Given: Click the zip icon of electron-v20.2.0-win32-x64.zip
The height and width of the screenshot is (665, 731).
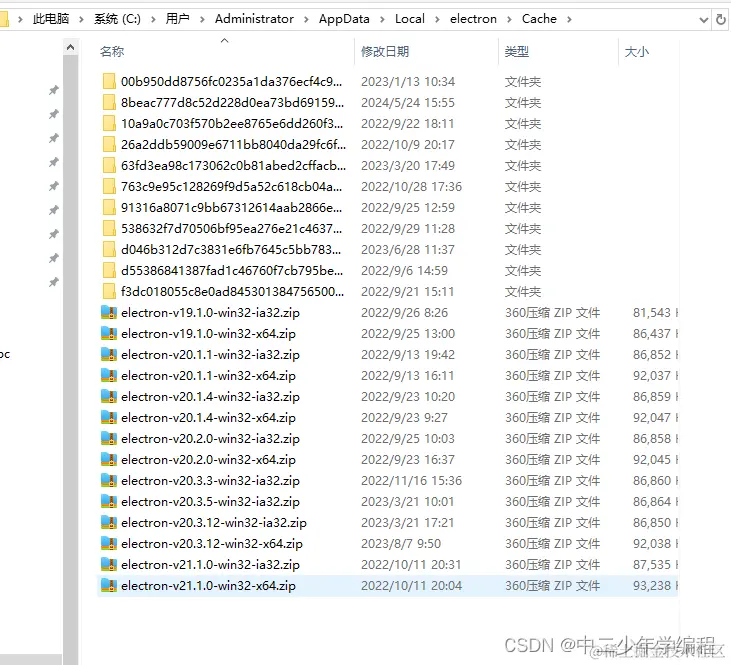Looking at the screenshot, I should tap(109, 459).
